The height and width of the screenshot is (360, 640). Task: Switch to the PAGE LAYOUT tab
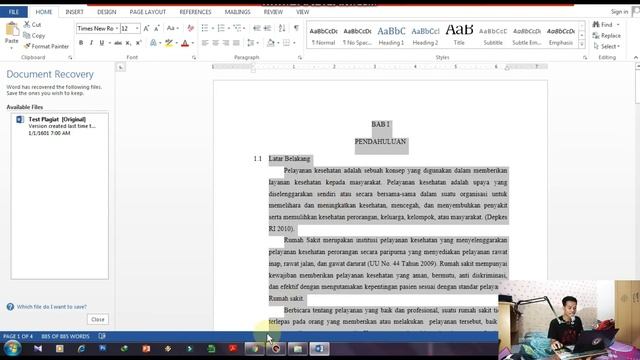148,12
